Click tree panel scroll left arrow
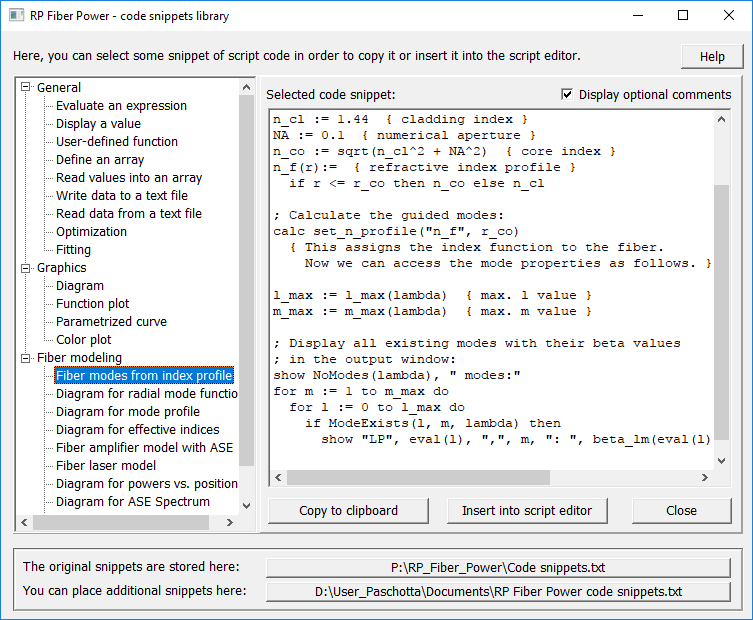The height and width of the screenshot is (620, 753). click(x=24, y=523)
